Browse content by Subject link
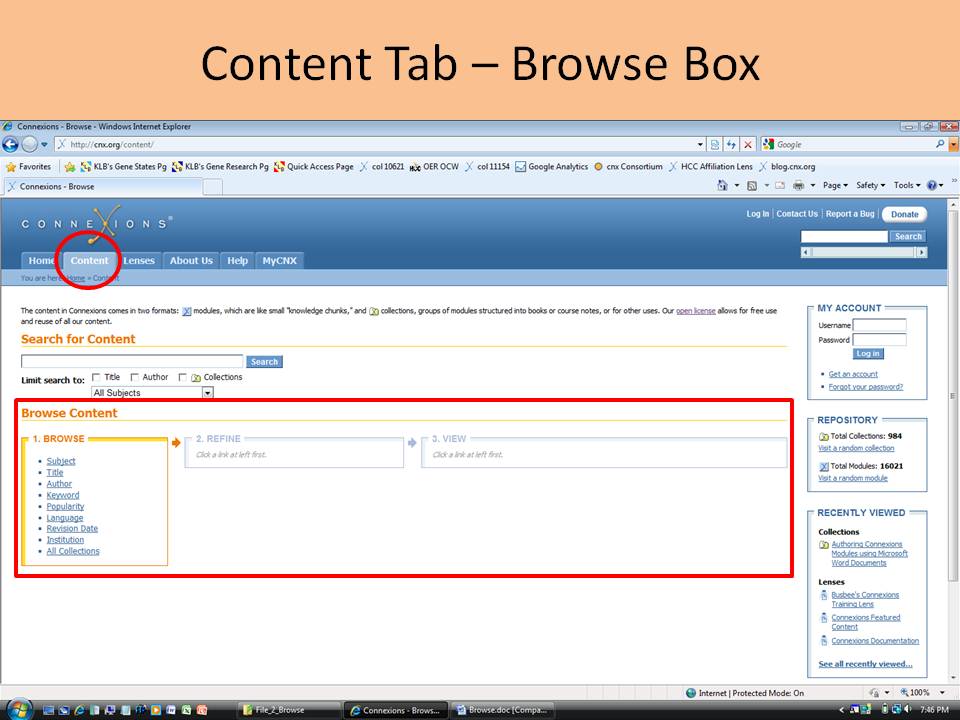The height and width of the screenshot is (720, 960). [x=61, y=461]
